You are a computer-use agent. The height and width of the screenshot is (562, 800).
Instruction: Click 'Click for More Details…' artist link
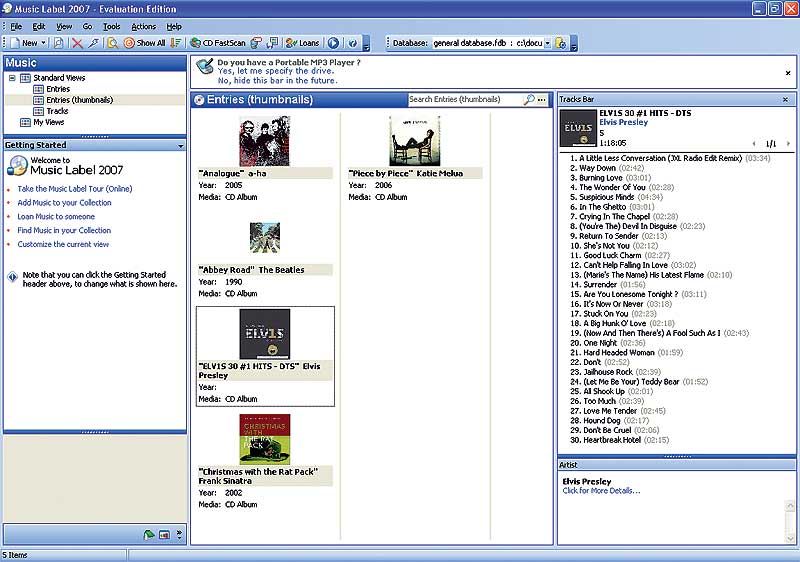pyautogui.click(x=601, y=491)
